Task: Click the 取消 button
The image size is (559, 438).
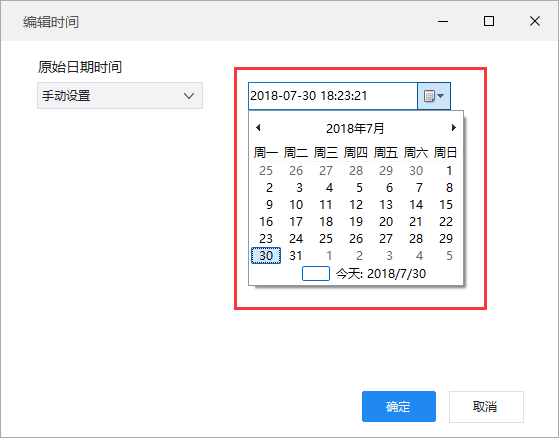Action: (x=486, y=406)
